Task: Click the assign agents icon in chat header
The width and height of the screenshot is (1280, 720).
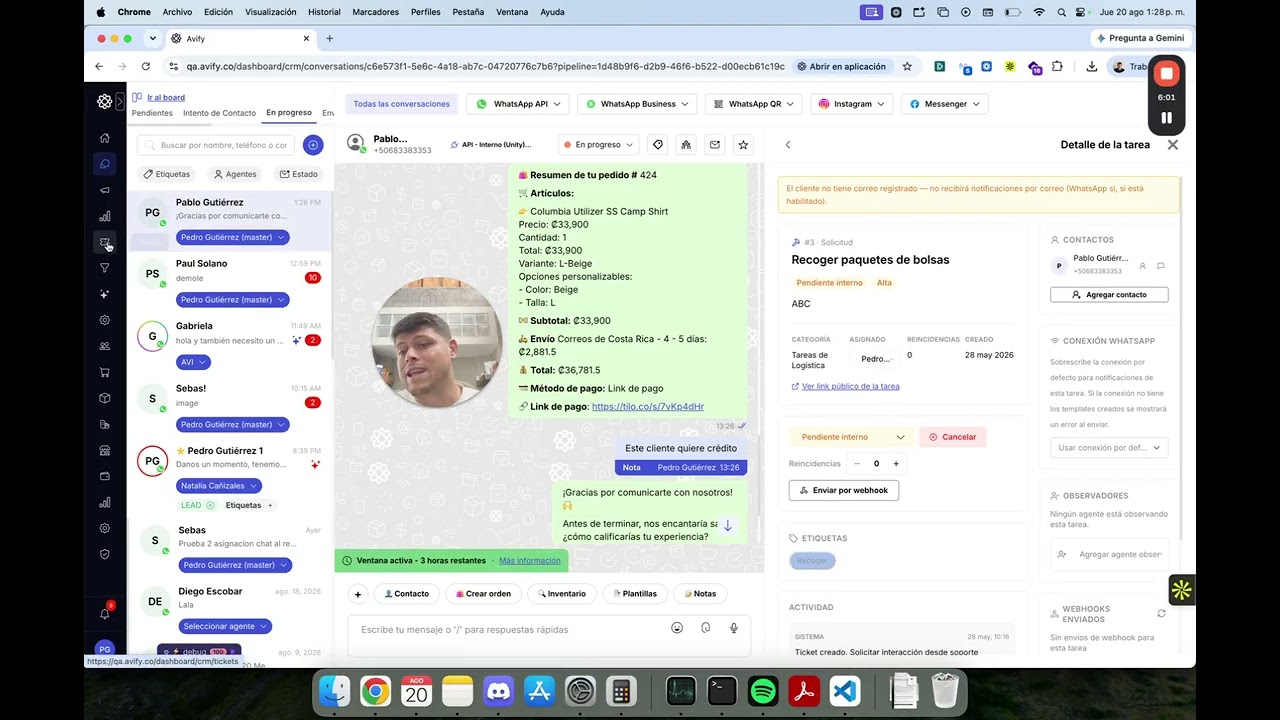Action: point(686,145)
